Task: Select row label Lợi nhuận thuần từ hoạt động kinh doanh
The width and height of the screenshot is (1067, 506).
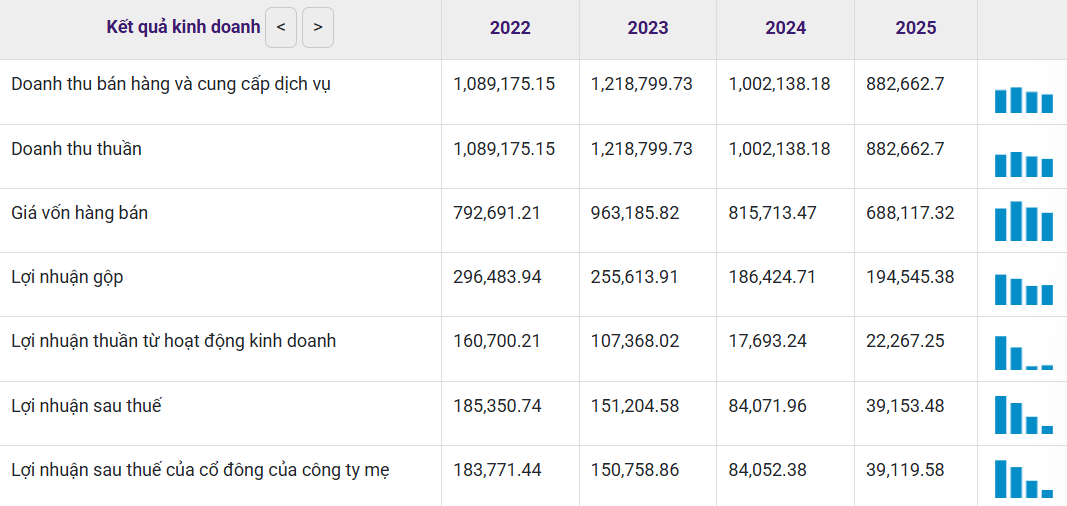Action: point(174,341)
